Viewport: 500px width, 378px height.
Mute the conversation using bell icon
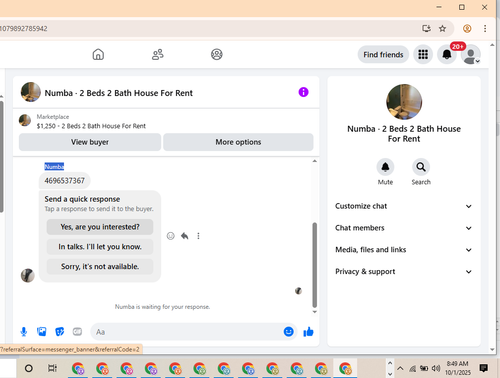385,167
